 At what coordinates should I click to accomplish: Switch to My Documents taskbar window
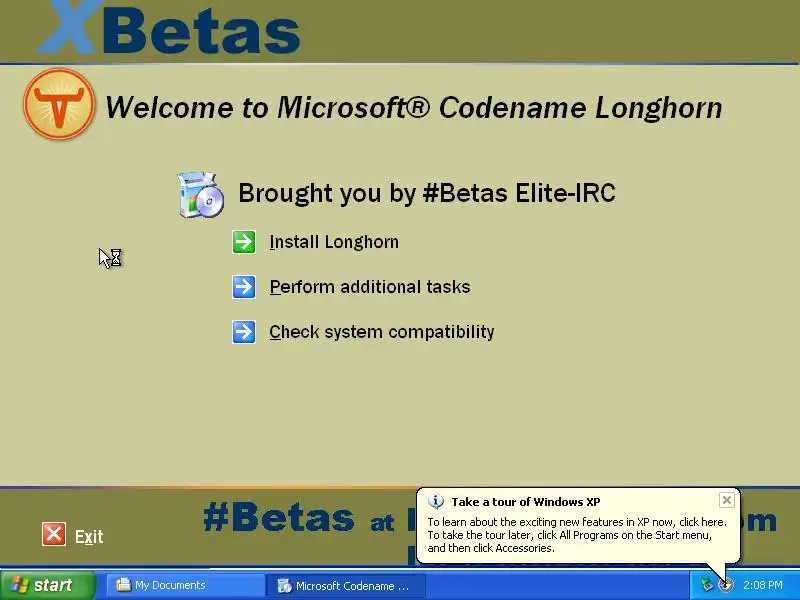(185, 585)
